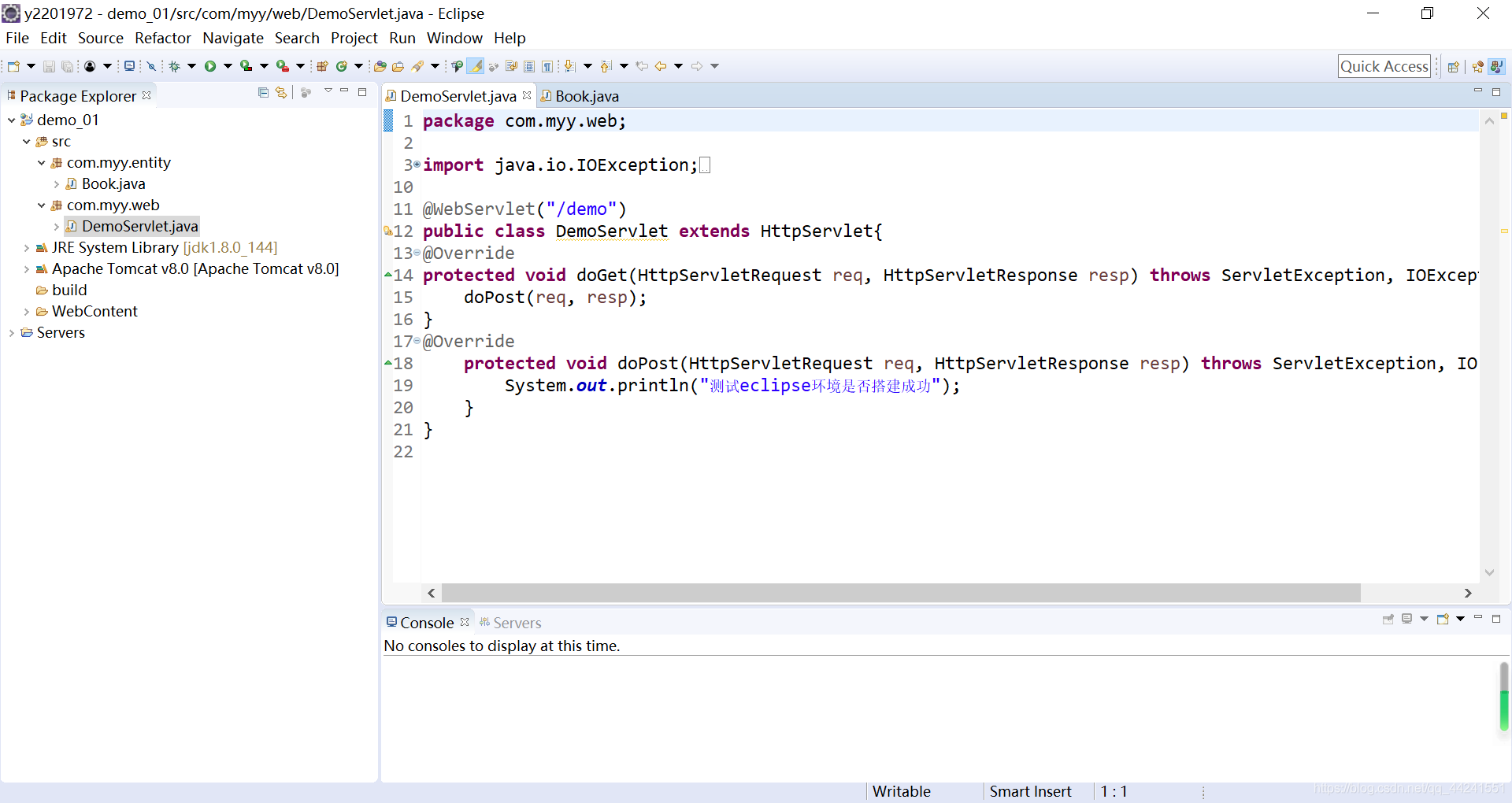Click the editor vertical scroll down arrow

pyautogui.click(x=1489, y=572)
